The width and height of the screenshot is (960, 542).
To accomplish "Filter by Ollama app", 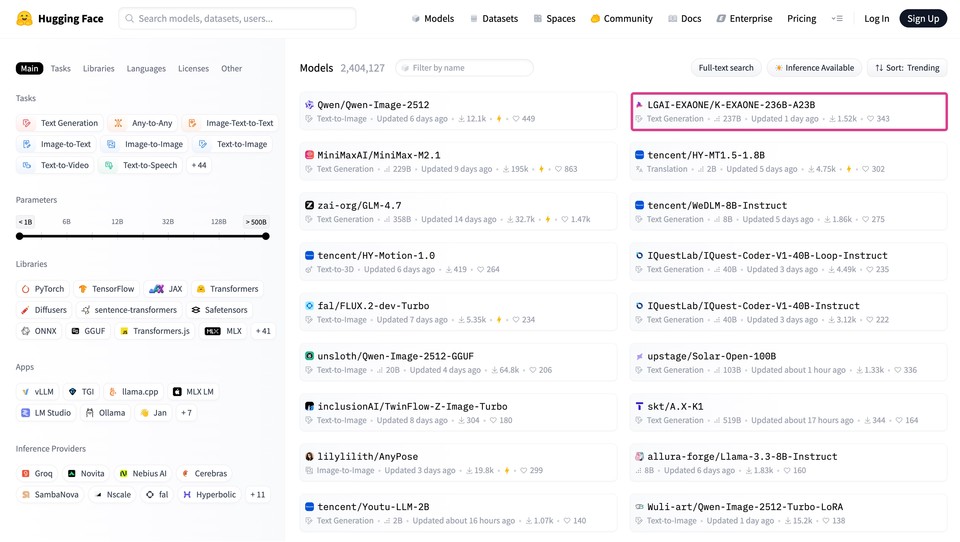I will tap(105, 413).
